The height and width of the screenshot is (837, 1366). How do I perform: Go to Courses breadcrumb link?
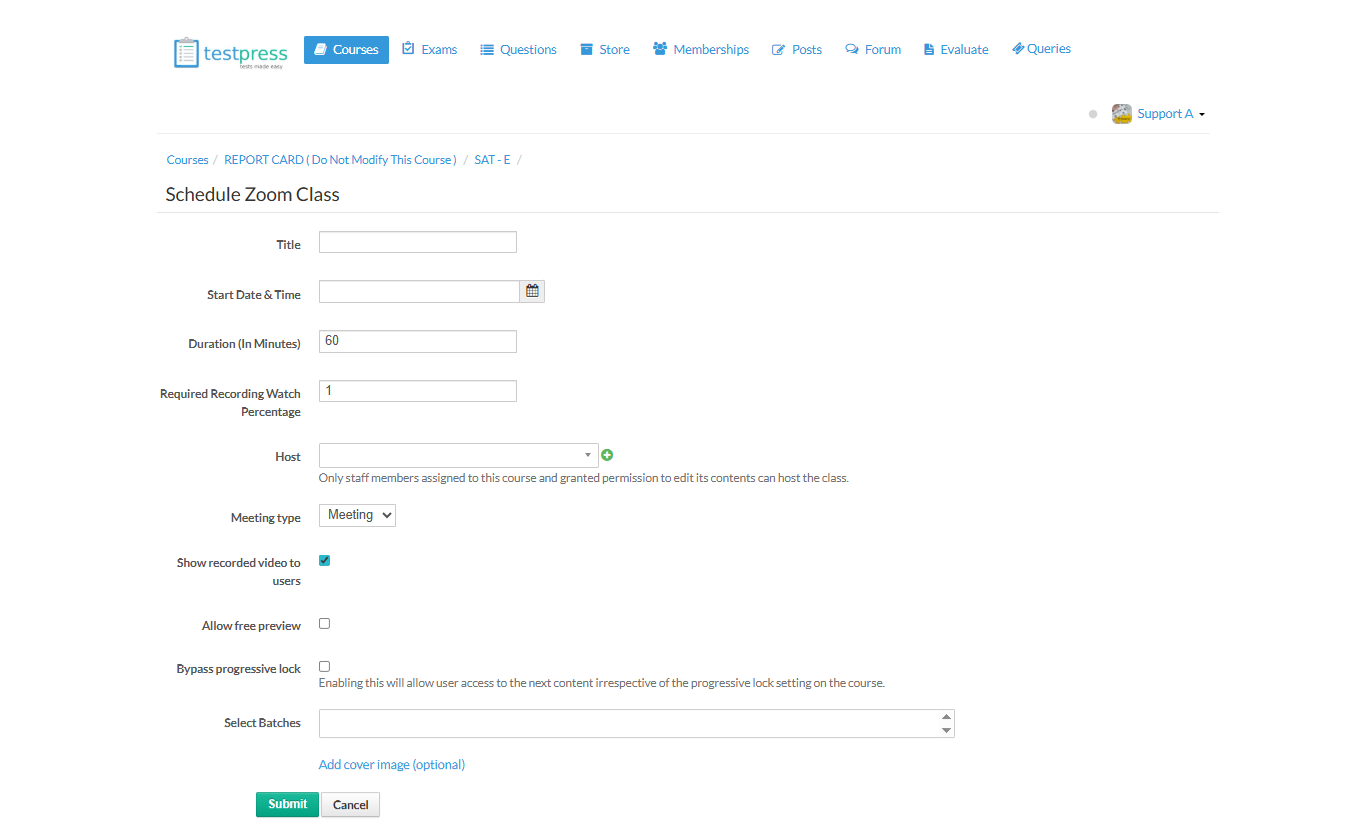[188, 160]
